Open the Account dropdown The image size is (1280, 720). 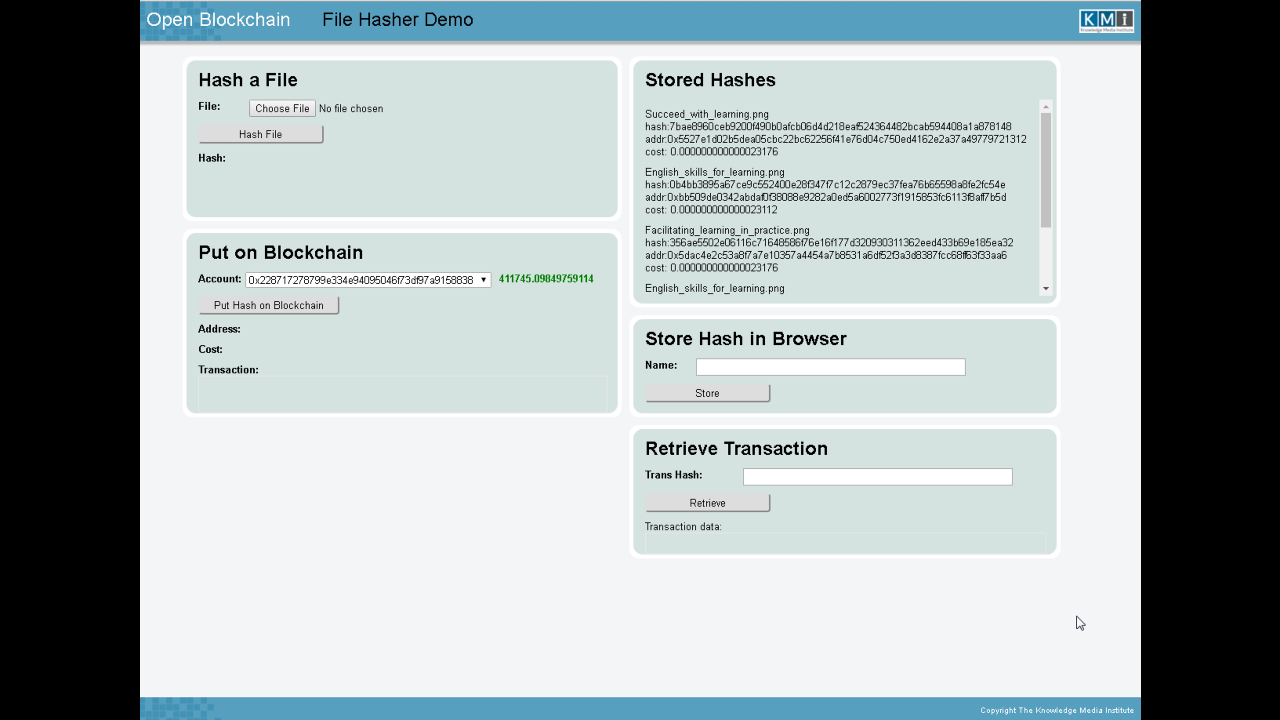point(368,280)
